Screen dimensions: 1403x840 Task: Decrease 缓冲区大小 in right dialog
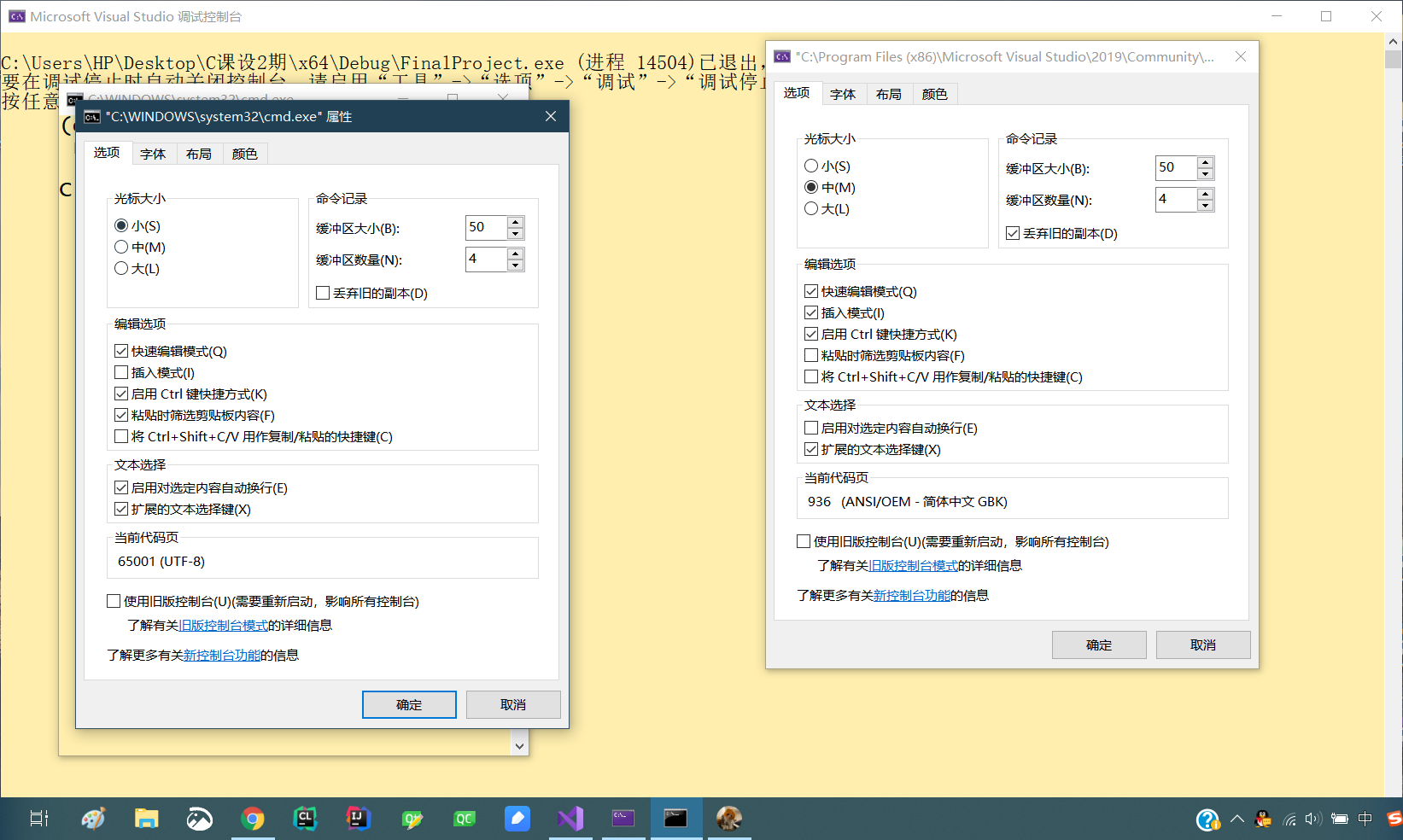[1205, 174]
